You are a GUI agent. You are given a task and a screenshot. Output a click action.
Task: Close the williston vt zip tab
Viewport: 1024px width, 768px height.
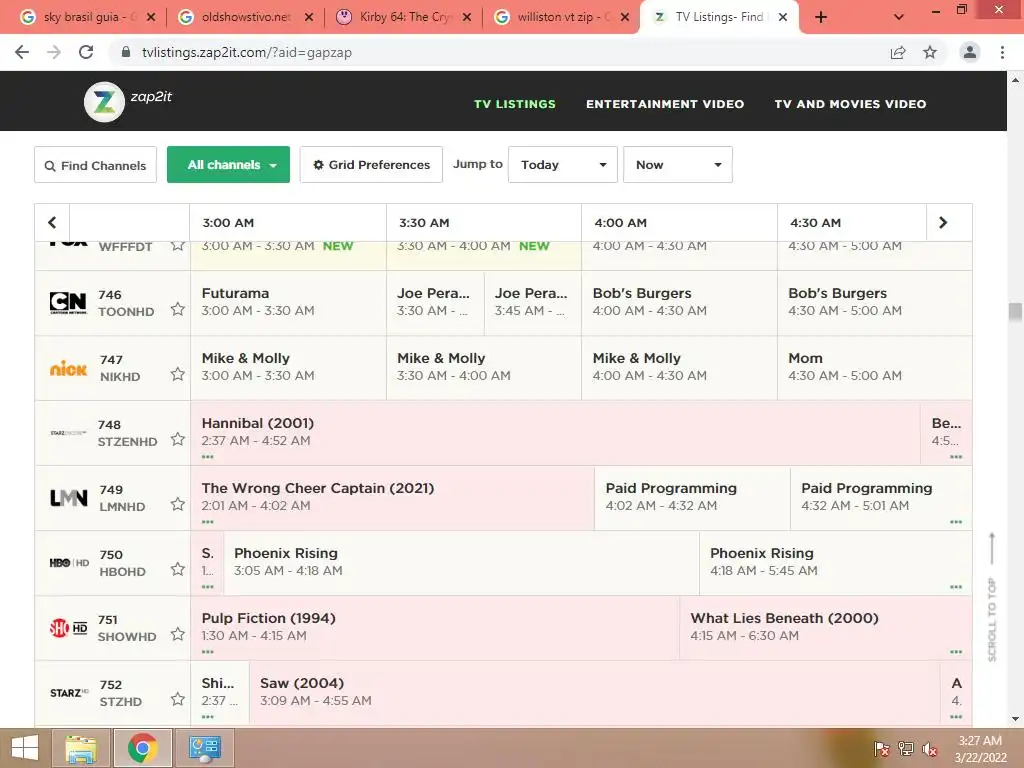tap(625, 17)
